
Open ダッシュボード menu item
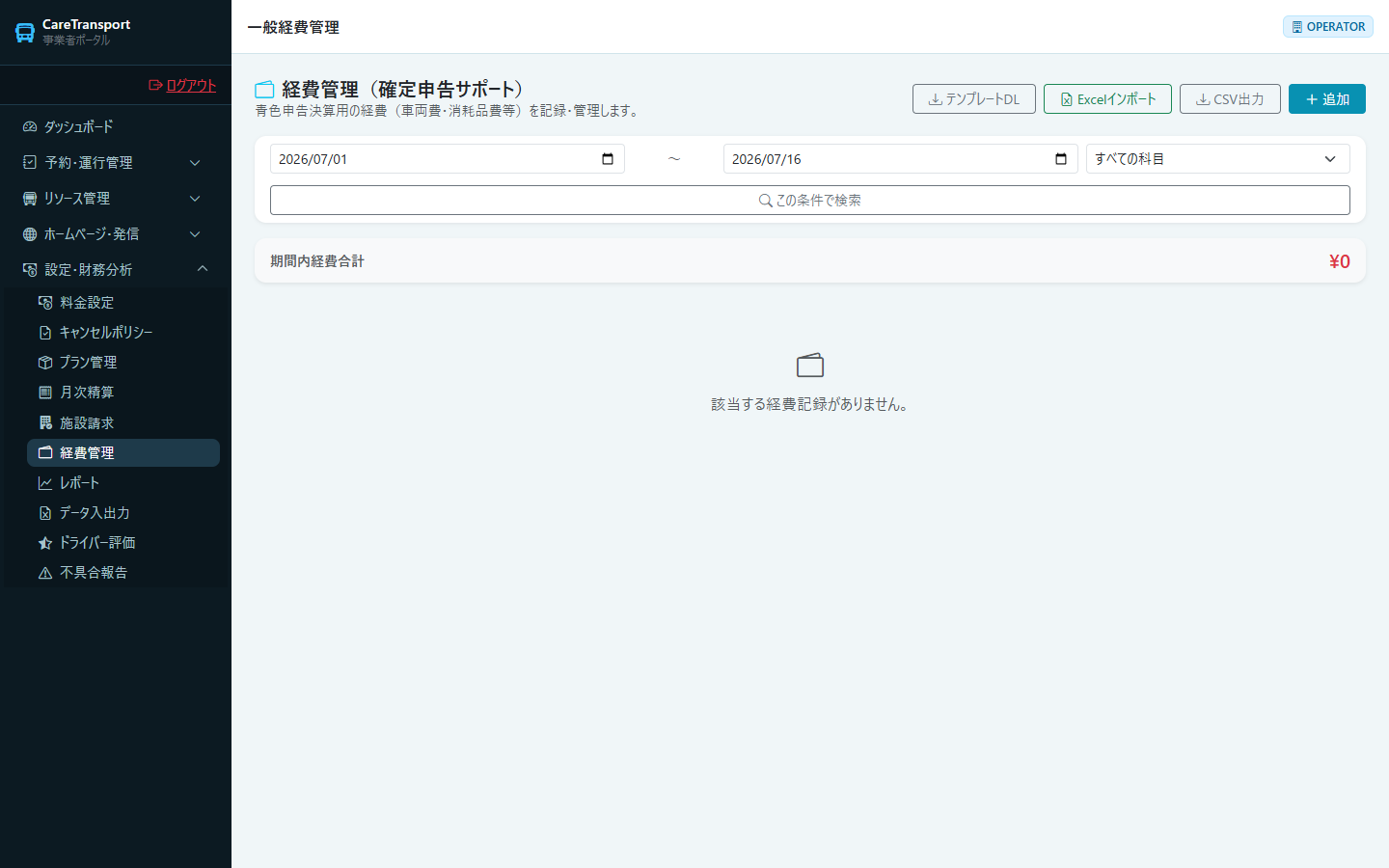pyautogui.click(x=116, y=126)
